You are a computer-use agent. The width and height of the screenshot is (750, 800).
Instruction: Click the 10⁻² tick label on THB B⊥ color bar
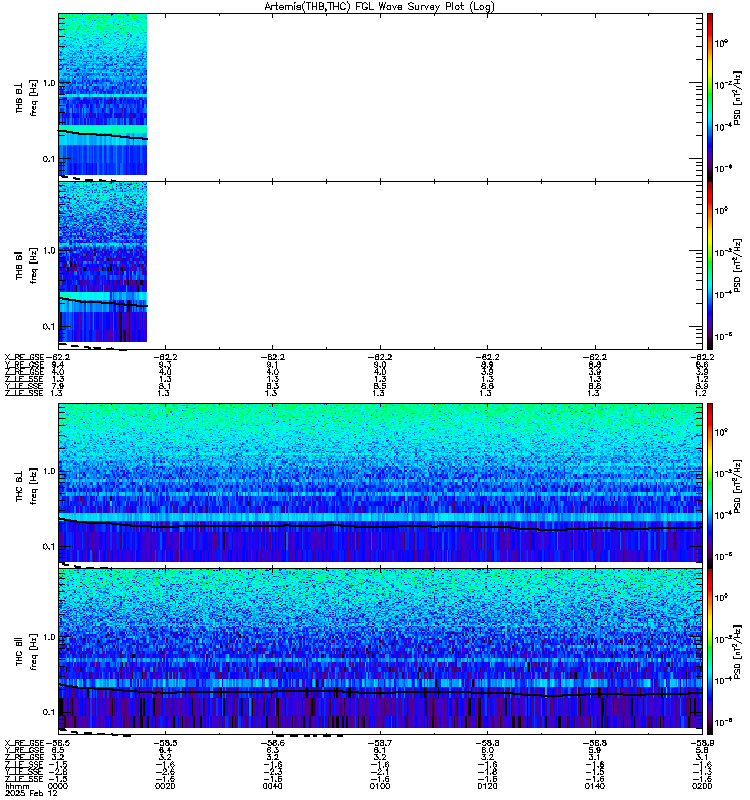(x=723, y=85)
